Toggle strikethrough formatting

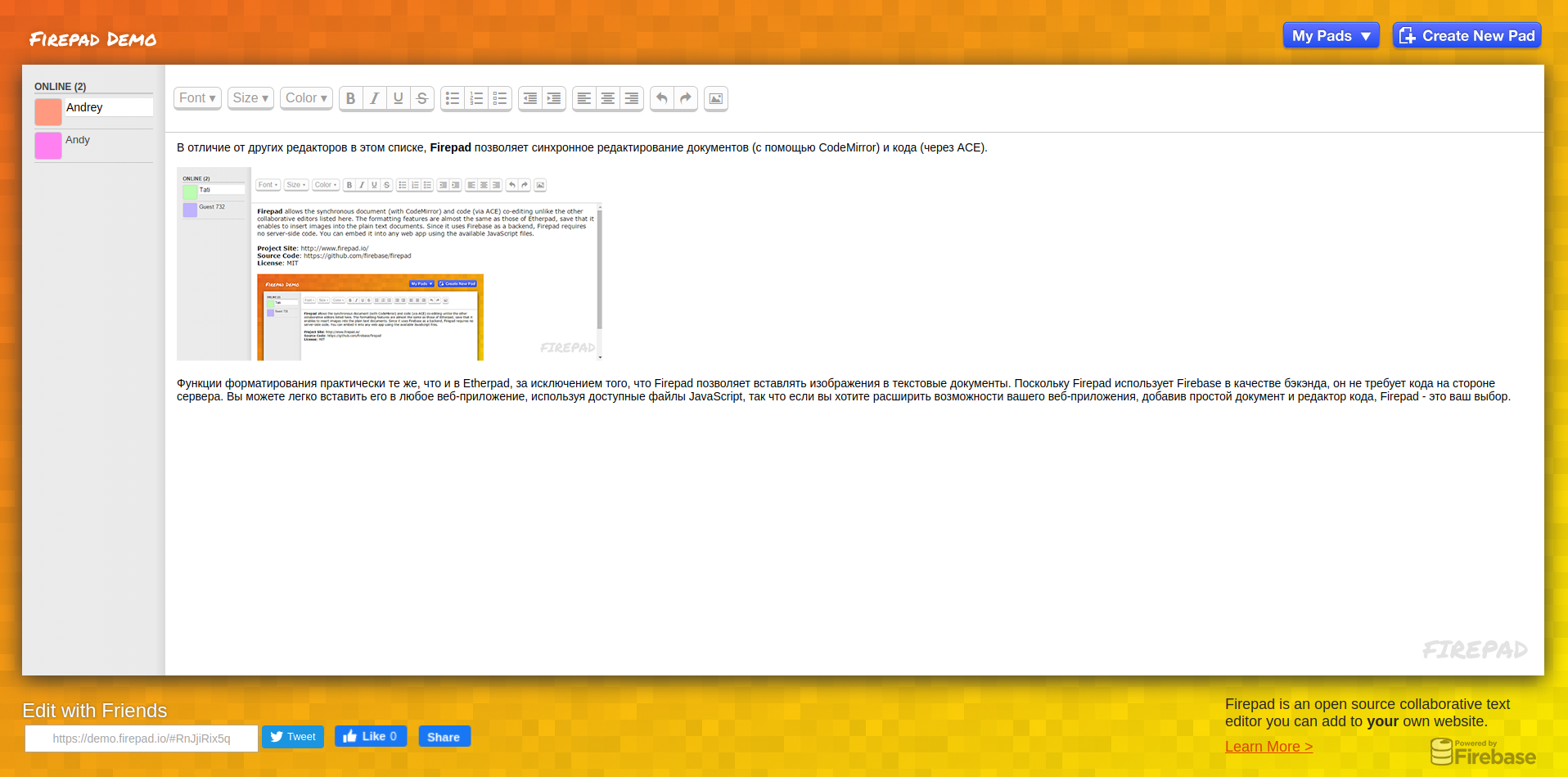click(x=422, y=98)
